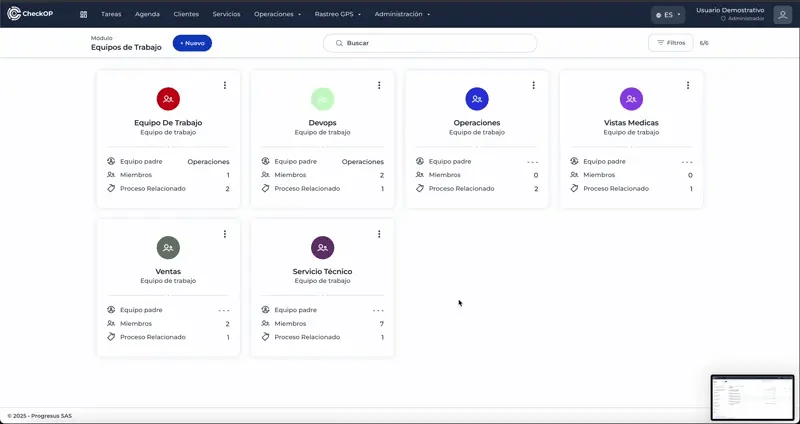Open the ES language selector
The height and width of the screenshot is (424, 800).
(667, 15)
